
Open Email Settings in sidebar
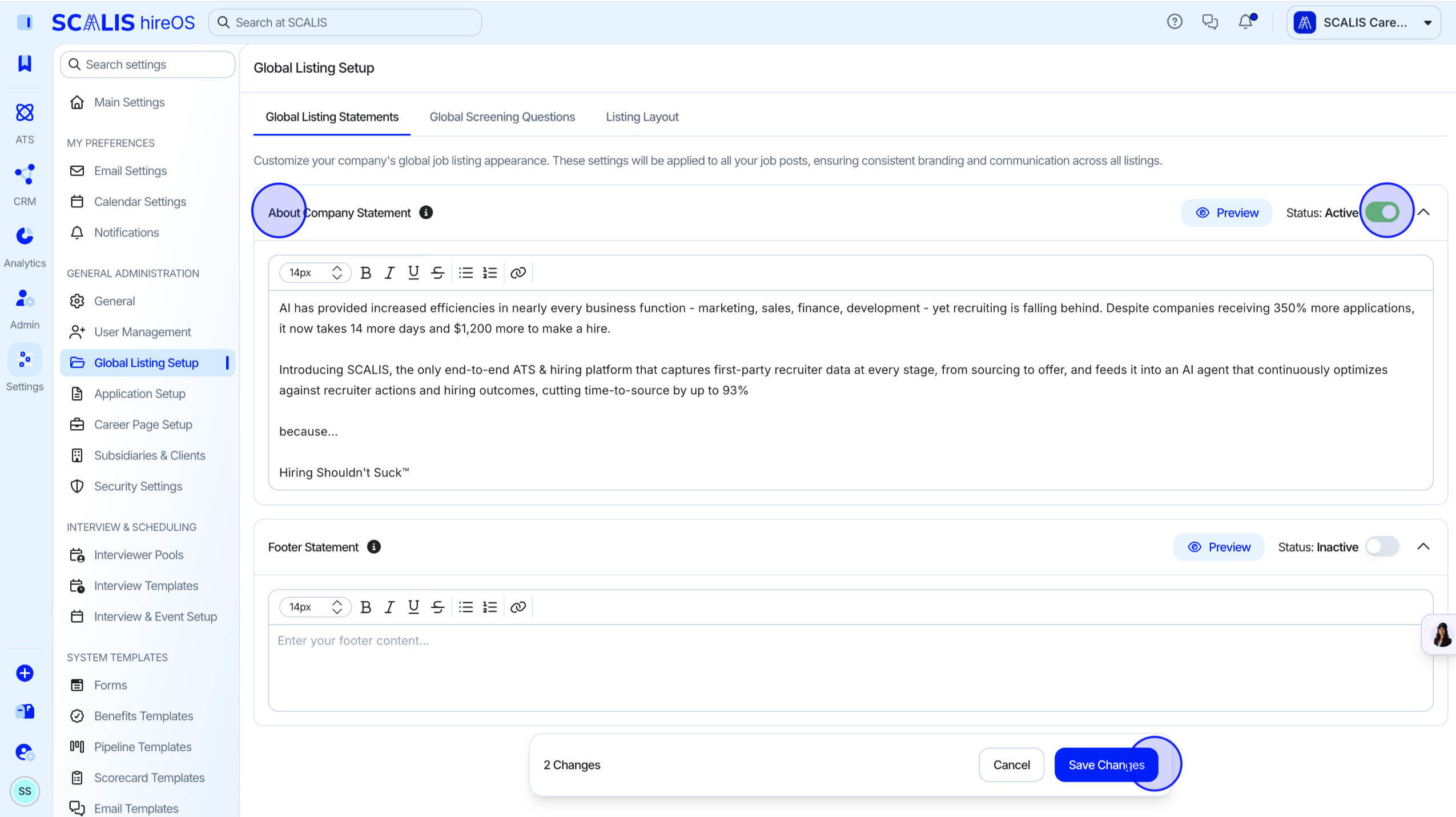tap(147, 171)
